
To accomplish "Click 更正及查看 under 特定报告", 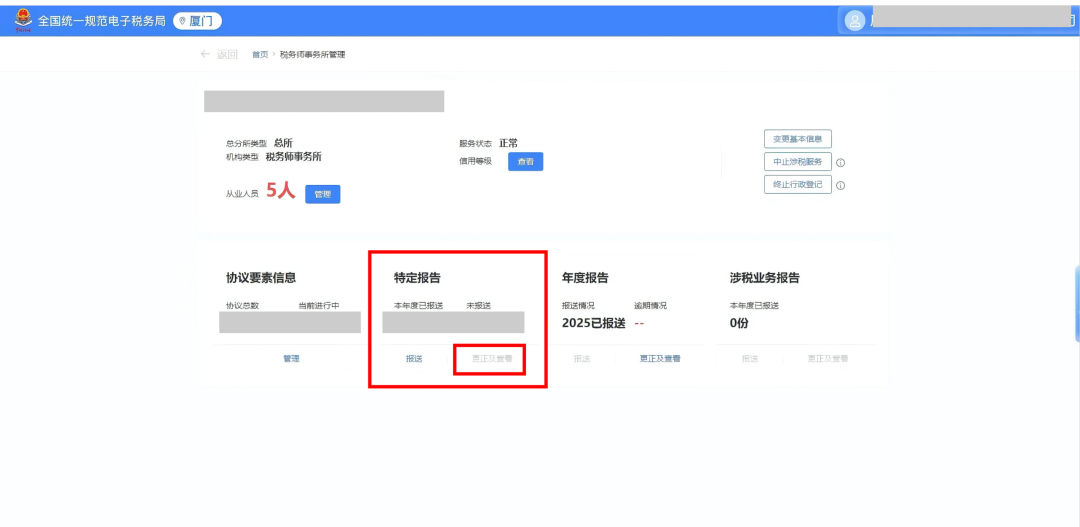I will click(x=492, y=359).
